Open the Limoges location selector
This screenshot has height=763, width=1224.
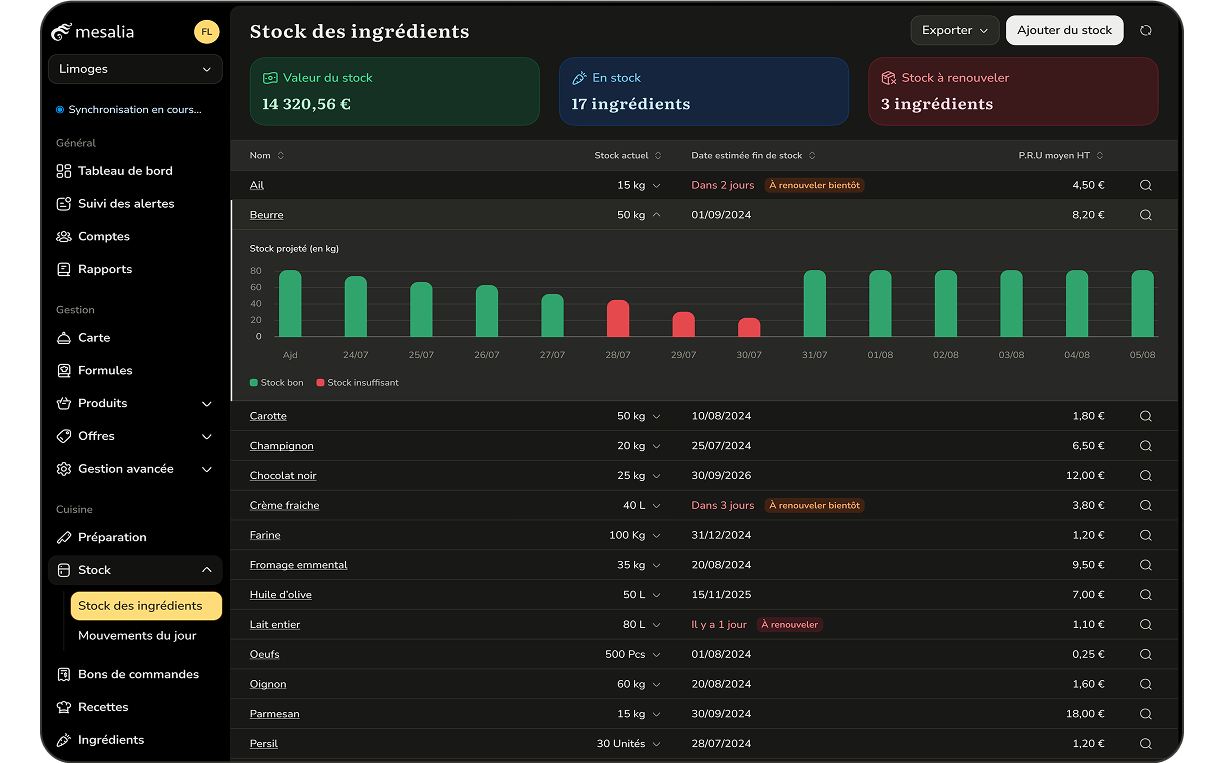tap(135, 69)
